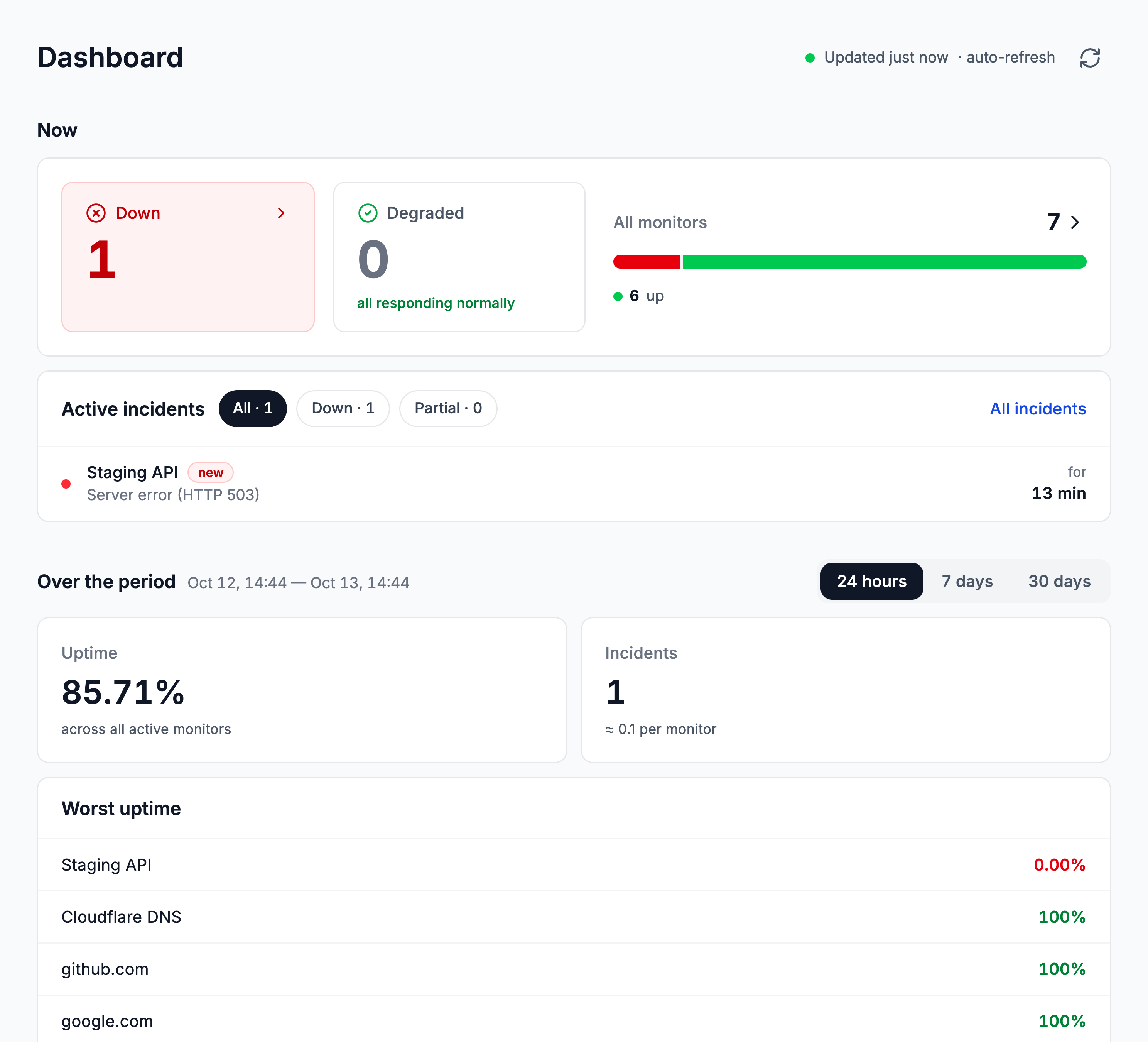The image size is (1148, 1042).
Task: Open the Degraded card showing 0
Action: pos(459,257)
